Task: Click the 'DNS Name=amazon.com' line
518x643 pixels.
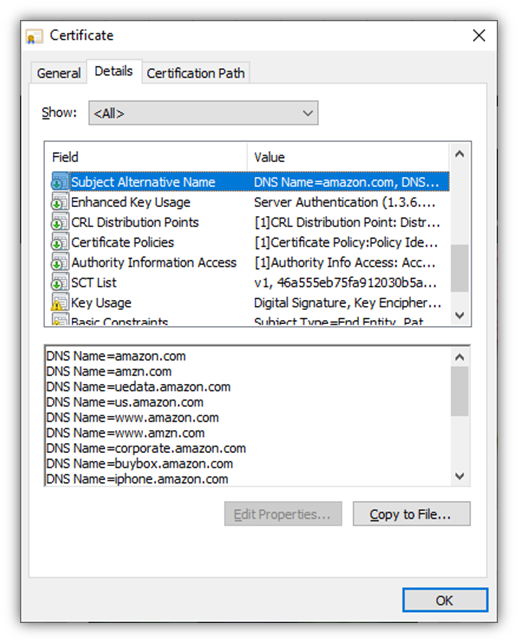Action: coord(116,356)
